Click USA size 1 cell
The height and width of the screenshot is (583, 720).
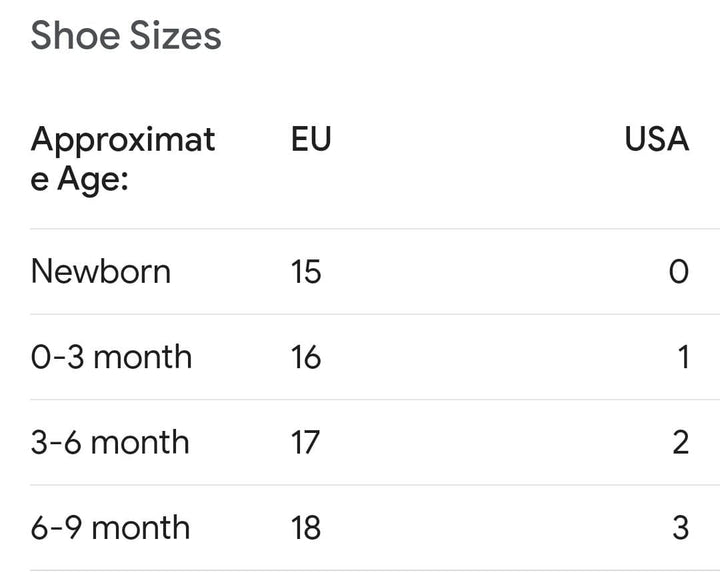683,357
